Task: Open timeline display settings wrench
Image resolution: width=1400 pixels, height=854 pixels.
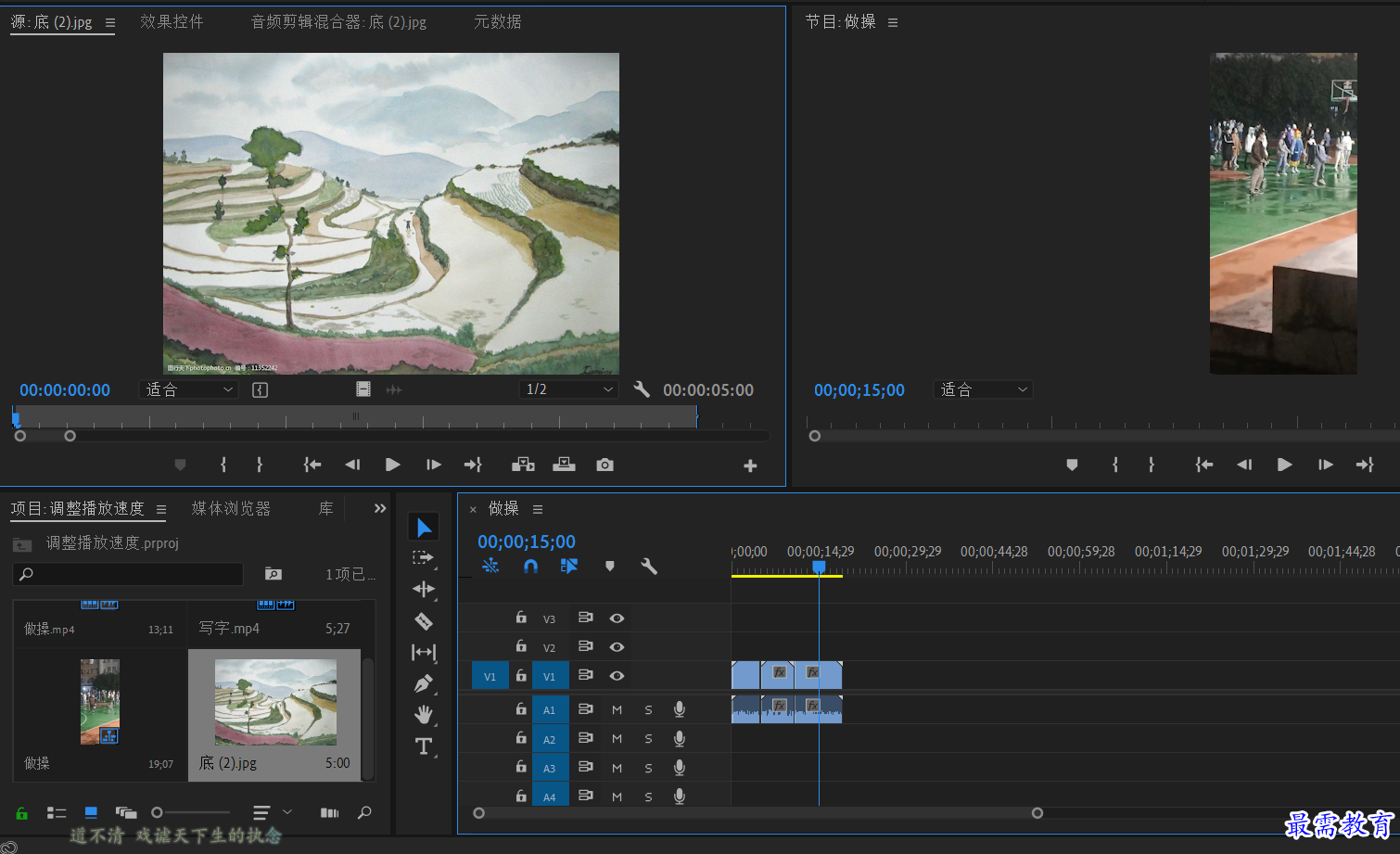Action: click(649, 566)
